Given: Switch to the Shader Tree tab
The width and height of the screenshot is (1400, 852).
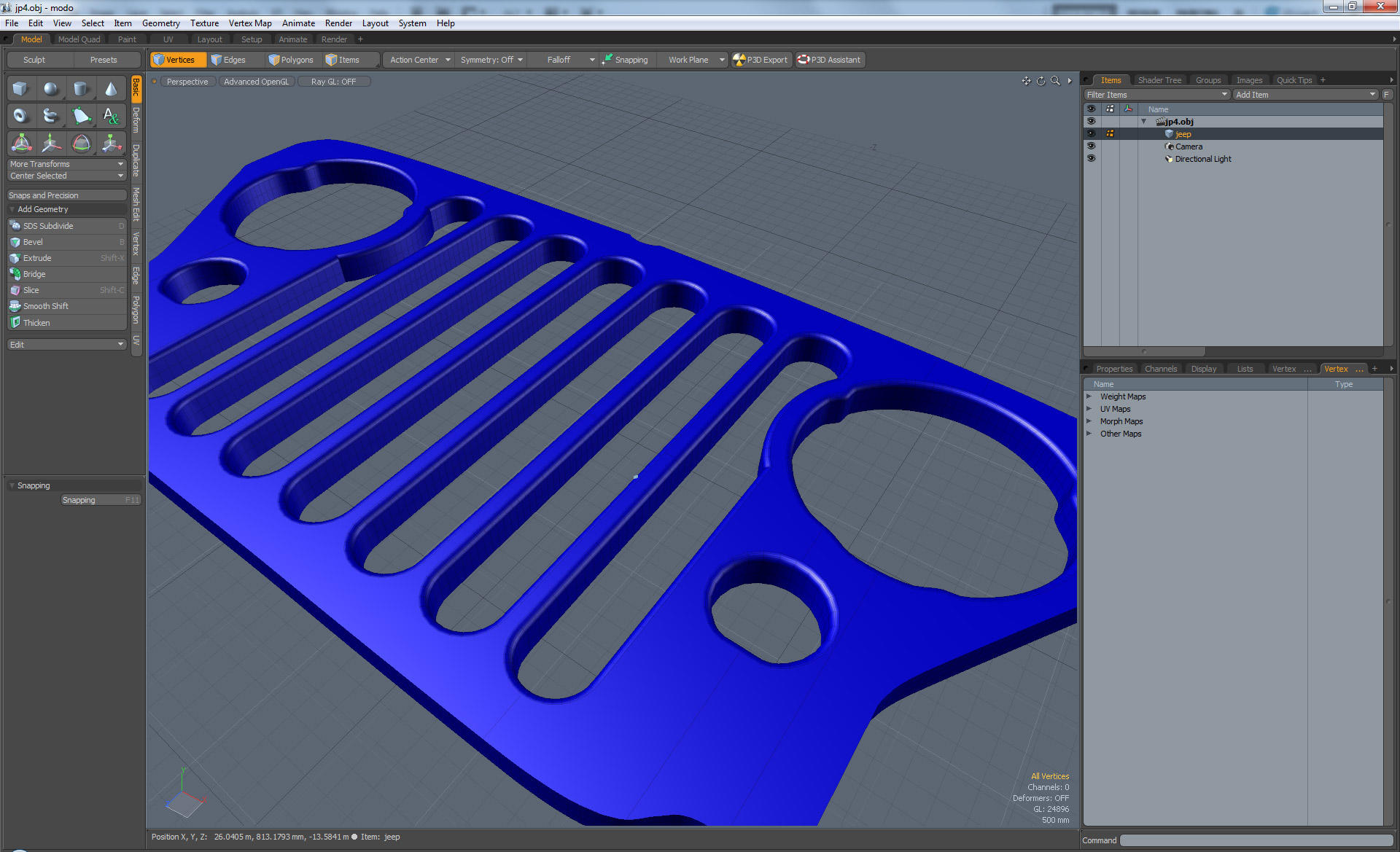Looking at the screenshot, I should [1159, 80].
